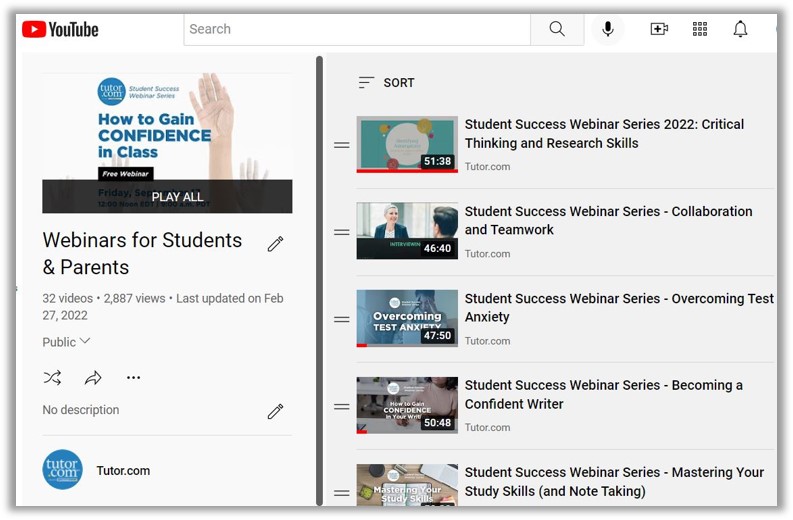Screen dimensions: 793x520
Task: Open the Tutor.com channel avatar
Action: pos(62,469)
